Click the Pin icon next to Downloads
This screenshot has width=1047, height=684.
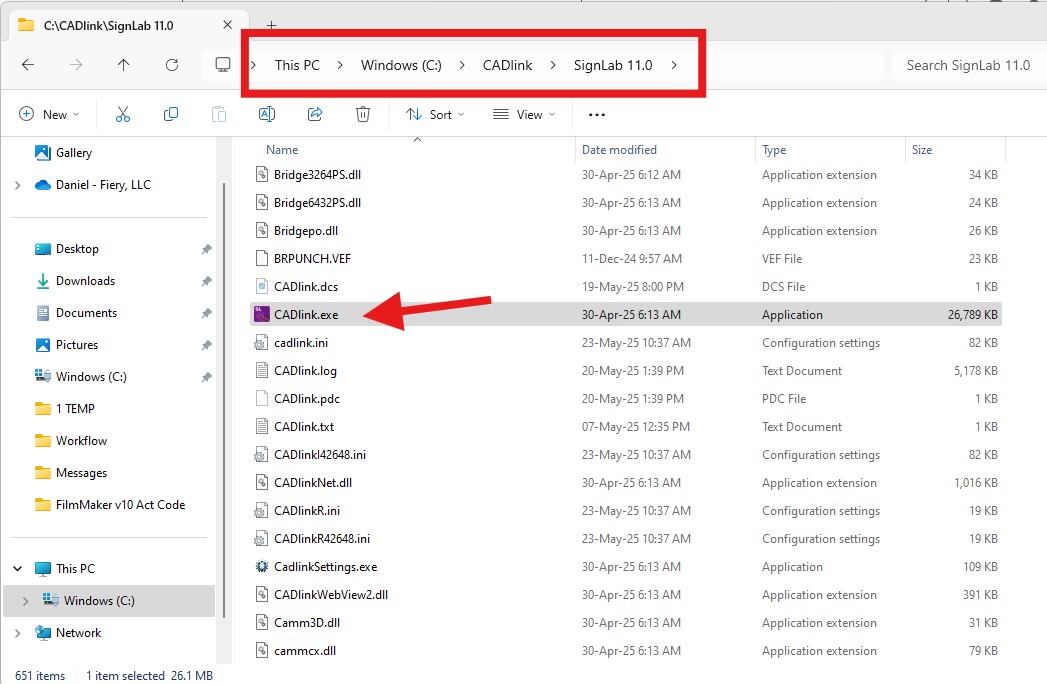[x=206, y=281]
